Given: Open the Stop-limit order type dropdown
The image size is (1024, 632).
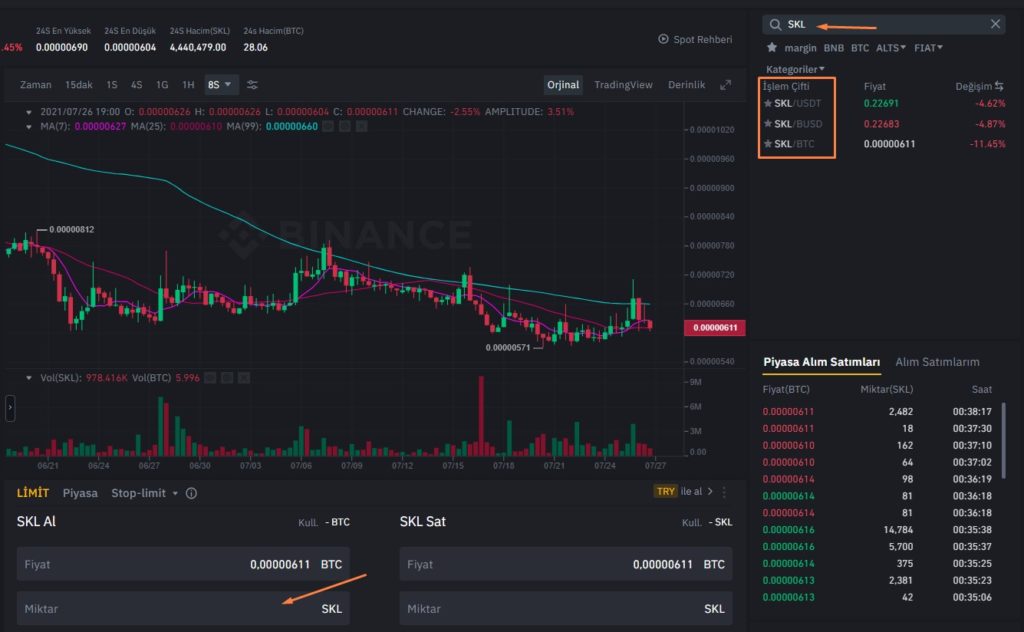Looking at the screenshot, I should (144, 493).
